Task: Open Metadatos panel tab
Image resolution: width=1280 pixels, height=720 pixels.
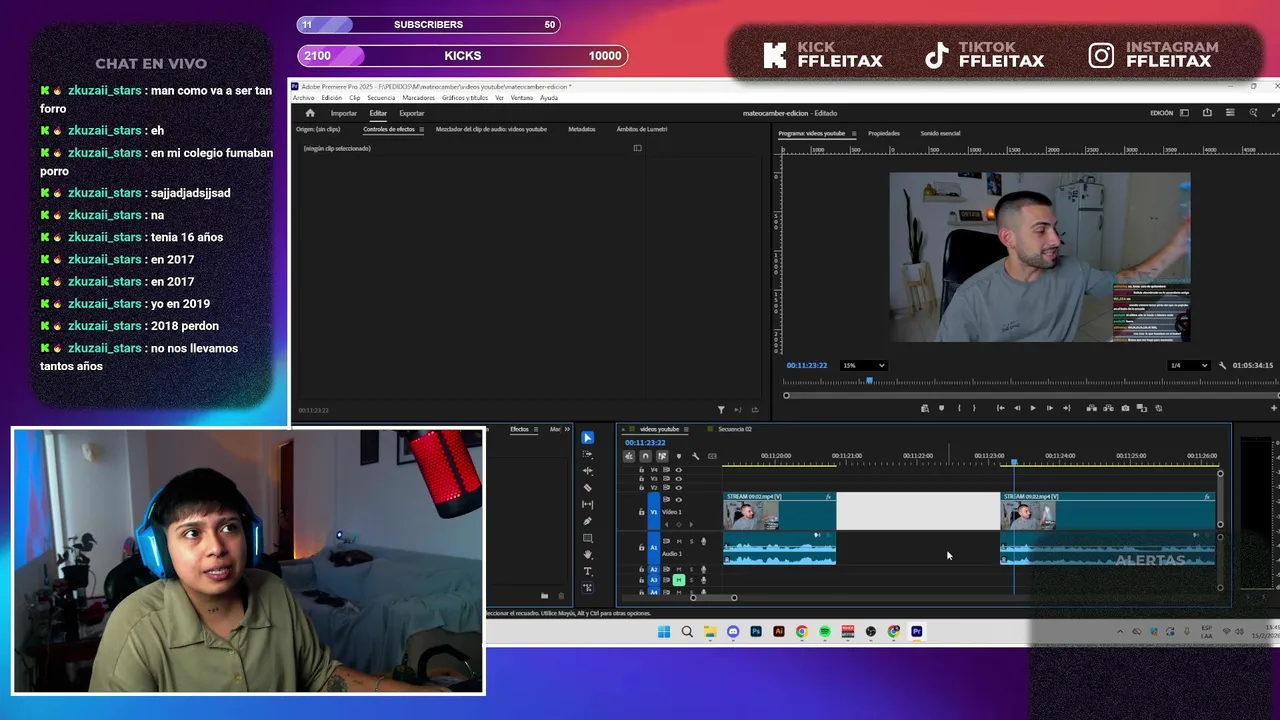Action: (x=581, y=130)
